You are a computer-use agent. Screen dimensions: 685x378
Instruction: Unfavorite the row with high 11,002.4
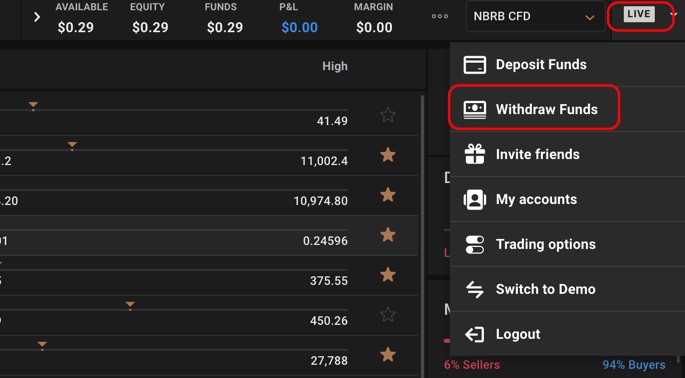click(x=388, y=155)
